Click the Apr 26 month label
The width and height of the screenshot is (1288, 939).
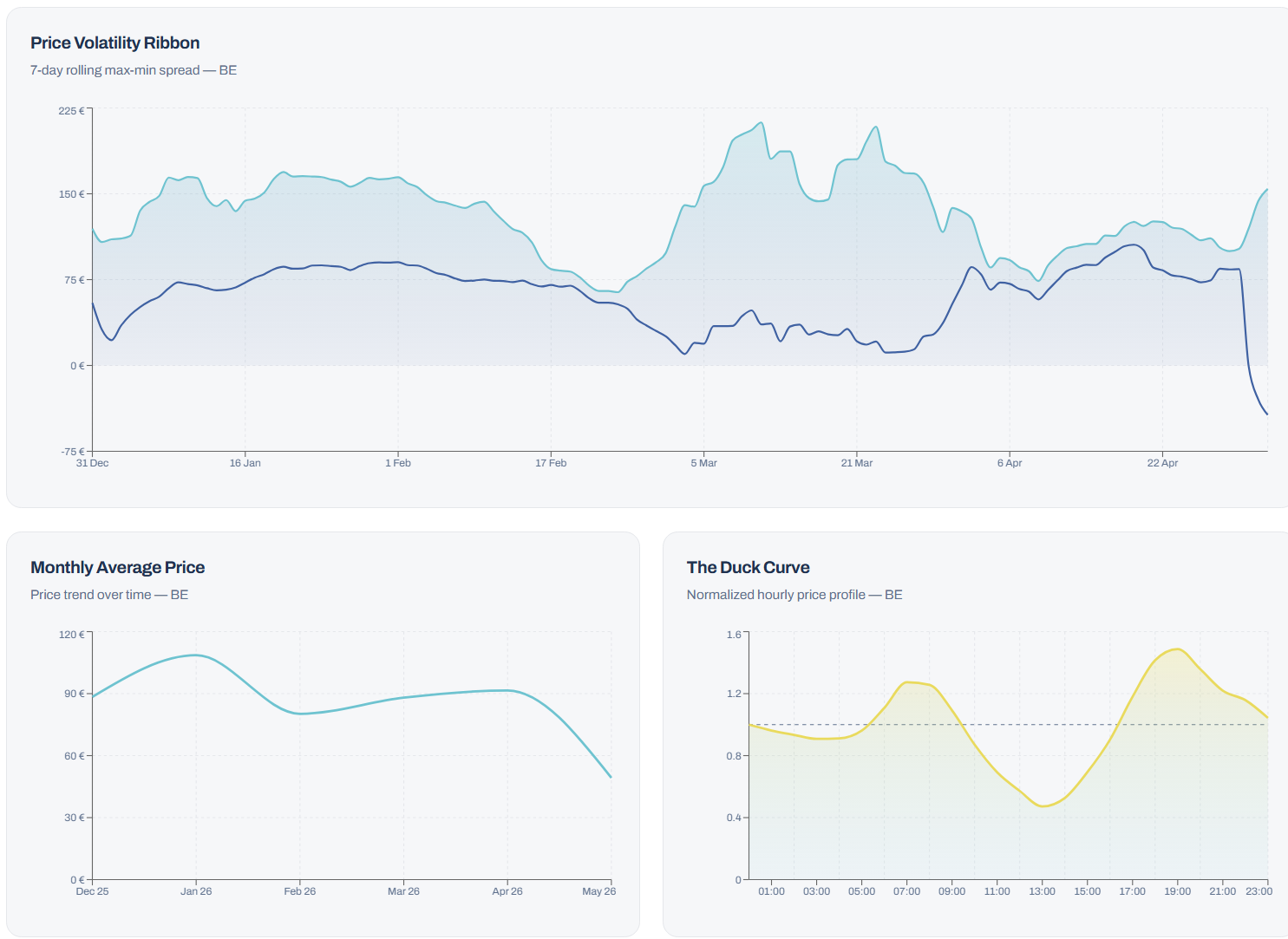(507, 891)
